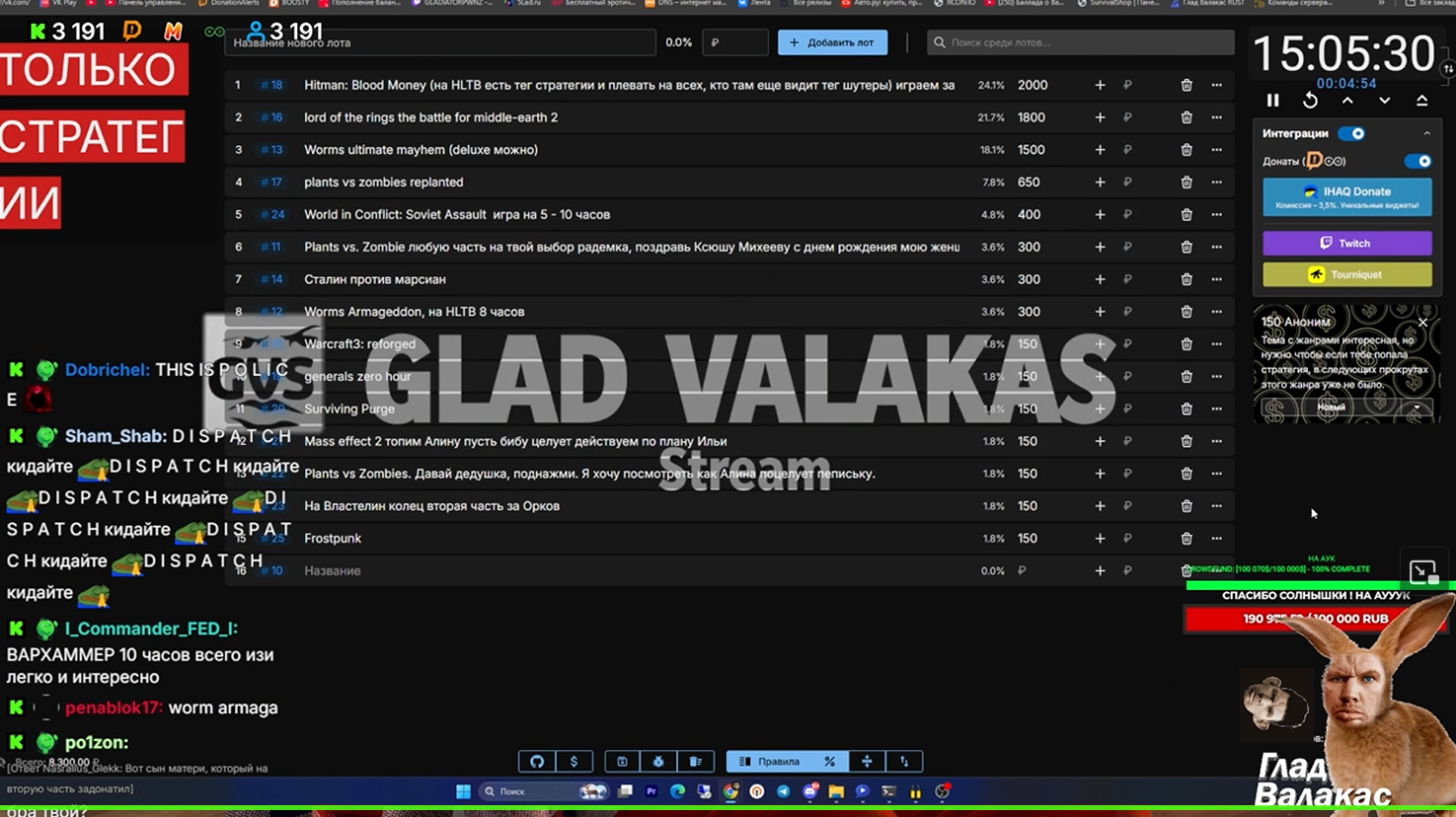This screenshot has height=817, width=1456.
Task: Click the Поиск среди лотов search field
Action: pos(1080,42)
